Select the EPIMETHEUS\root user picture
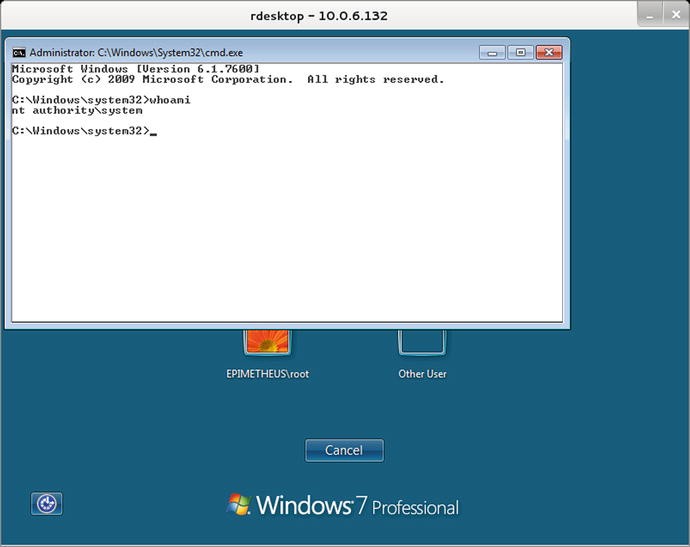 [x=268, y=342]
